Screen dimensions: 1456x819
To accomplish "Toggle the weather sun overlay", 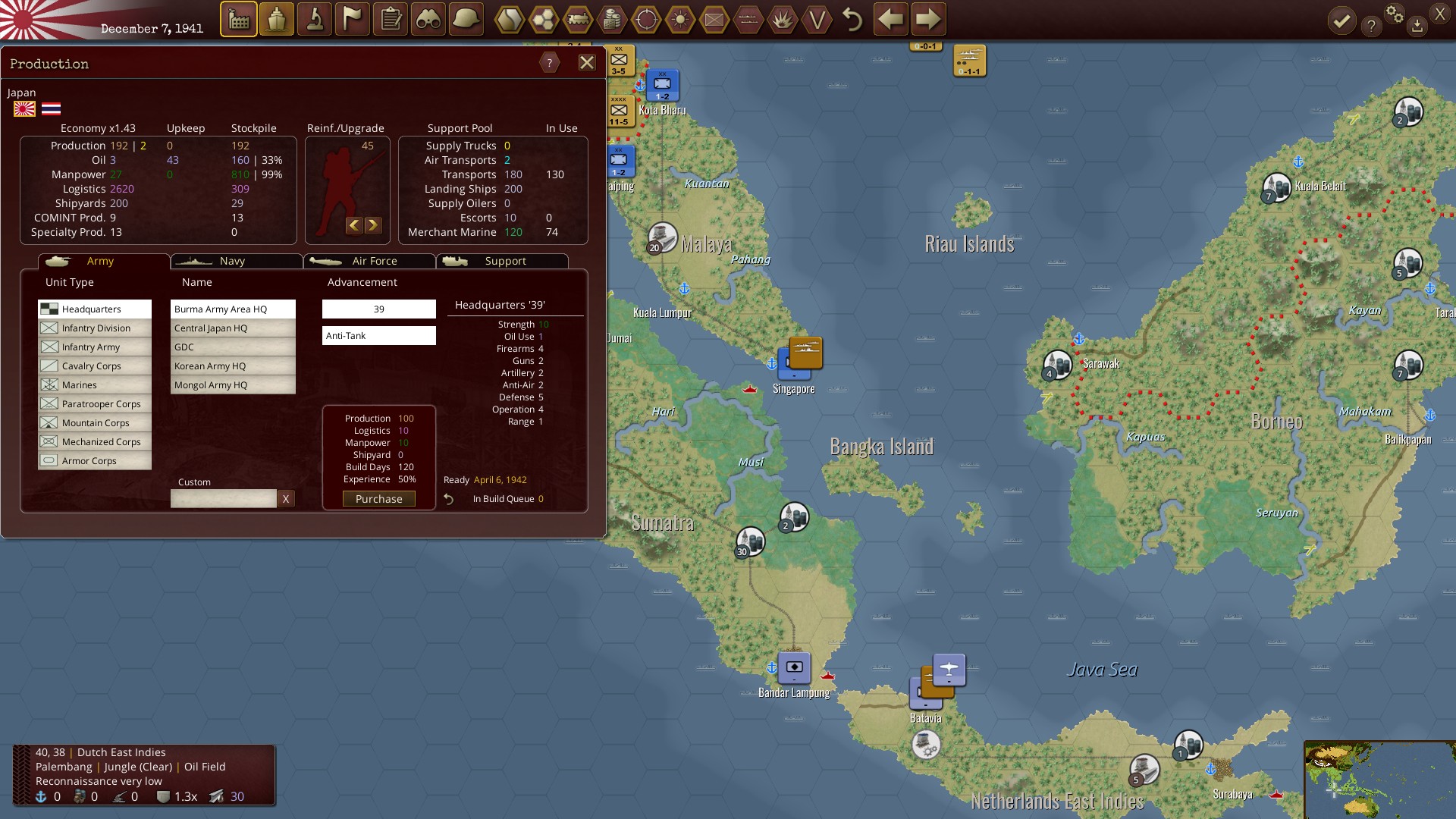I will click(680, 20).
